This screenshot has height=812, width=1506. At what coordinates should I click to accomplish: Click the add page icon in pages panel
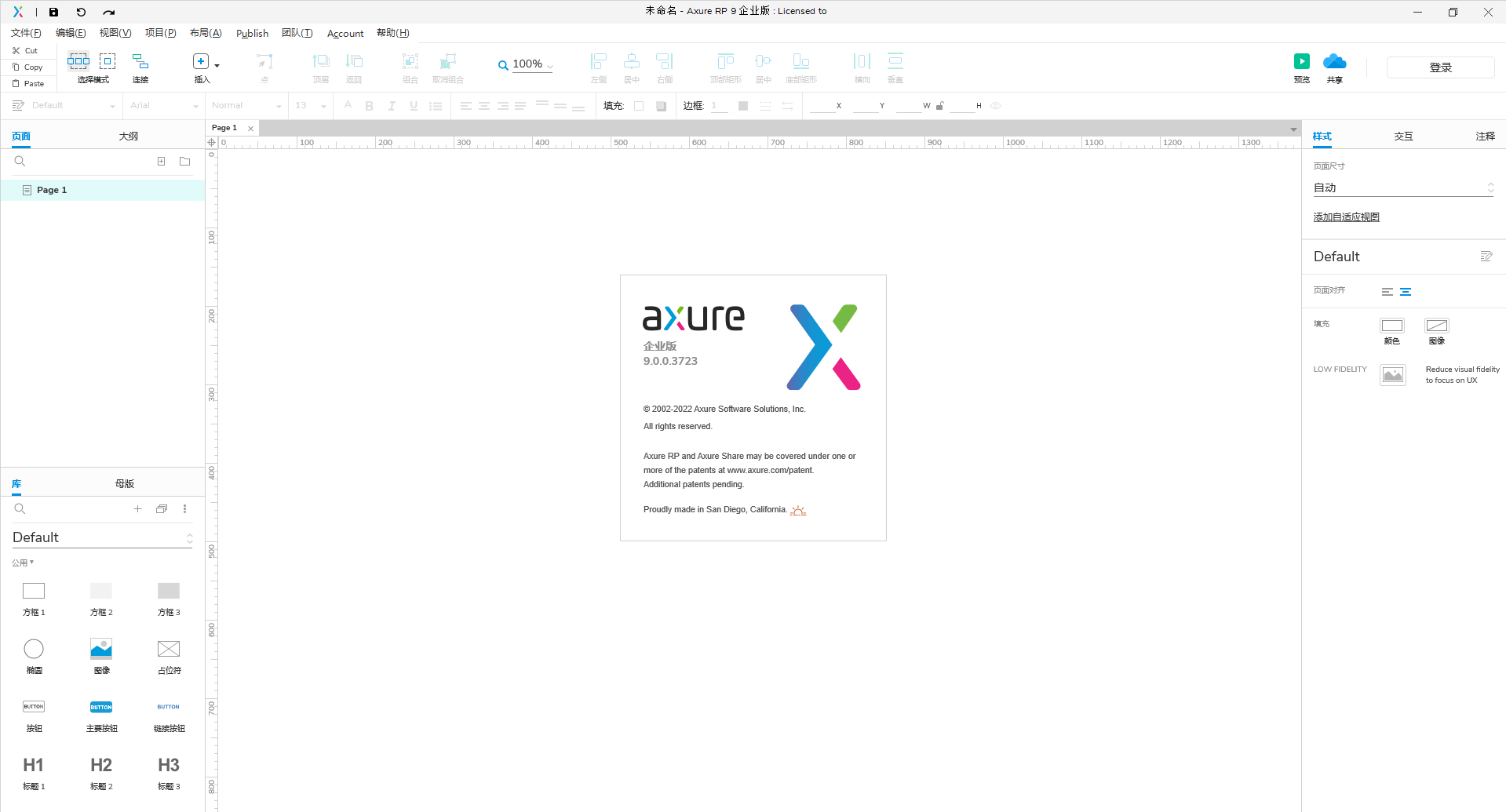161,161
